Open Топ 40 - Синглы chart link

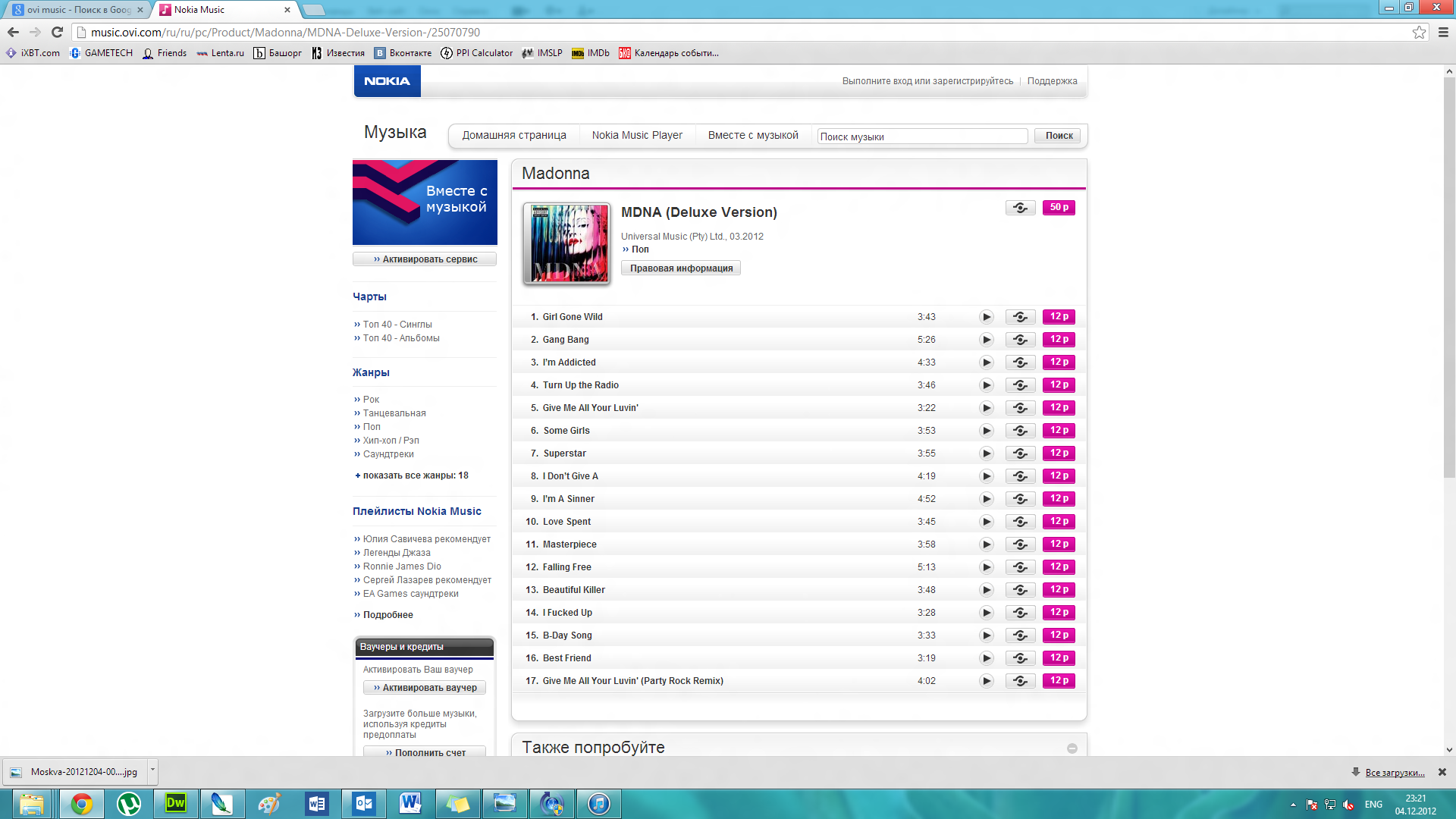pyautogui.click(x=397, y=325)
